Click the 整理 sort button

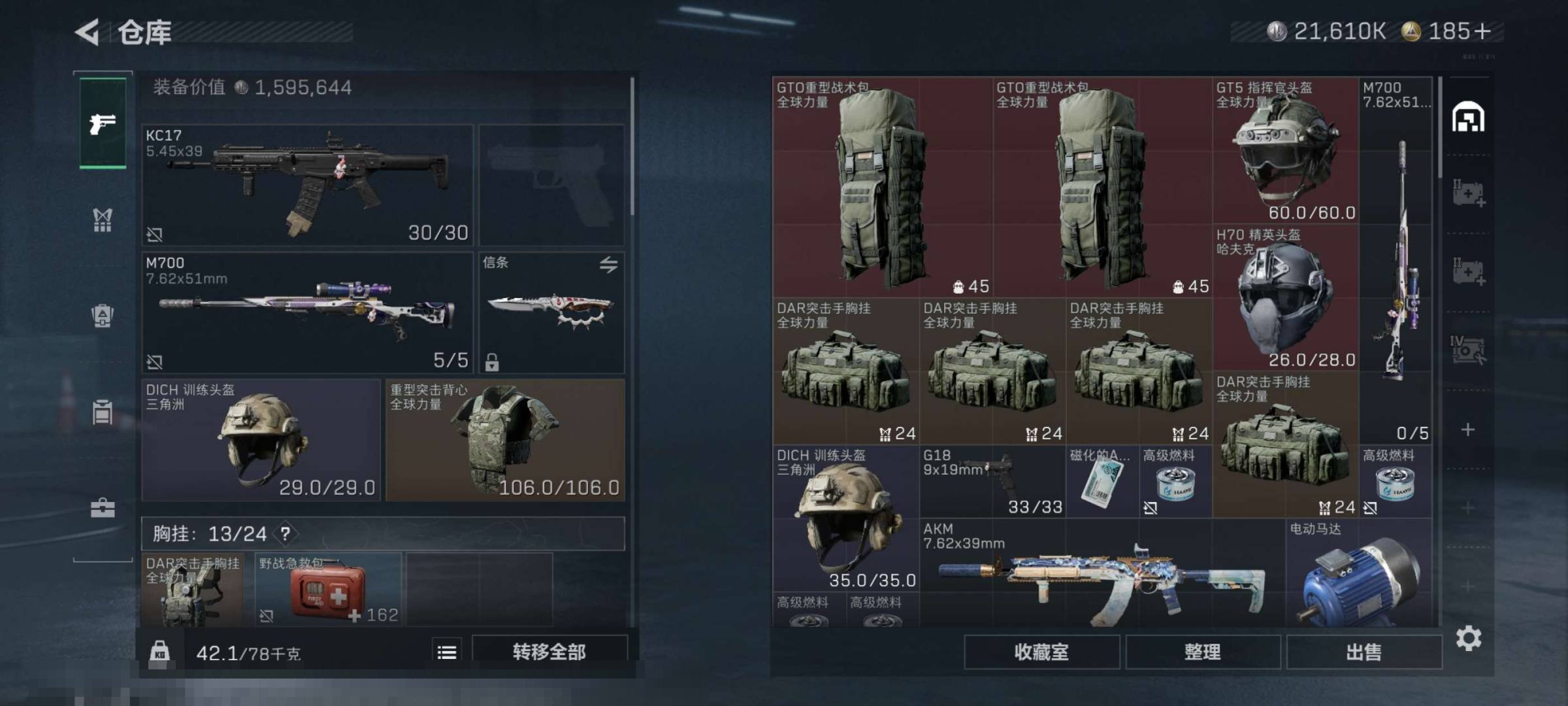click(1203, 652)
